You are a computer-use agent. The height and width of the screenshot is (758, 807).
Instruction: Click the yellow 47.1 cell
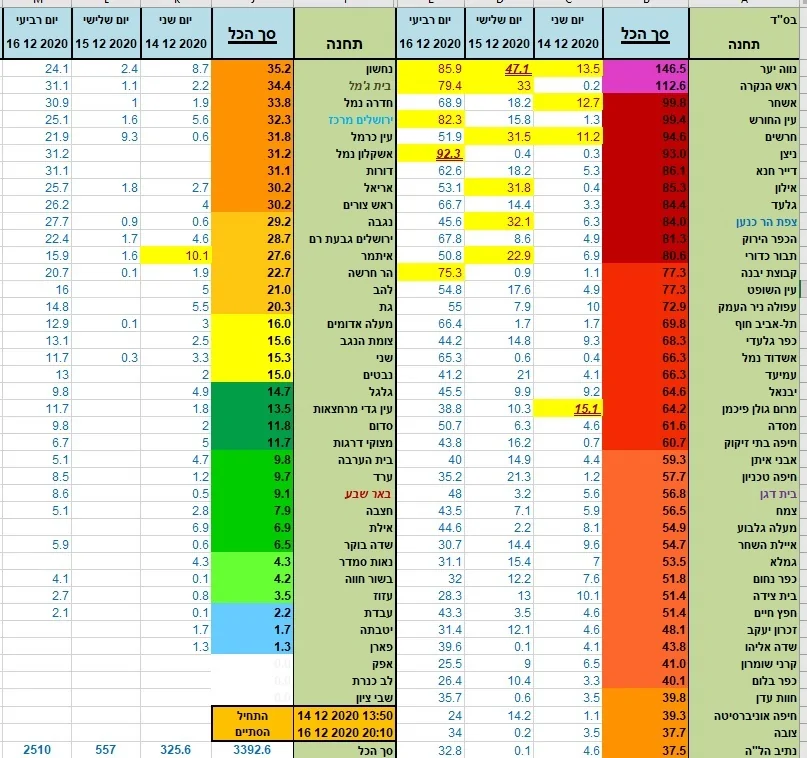pyautogui.click(x=501, y=69)
